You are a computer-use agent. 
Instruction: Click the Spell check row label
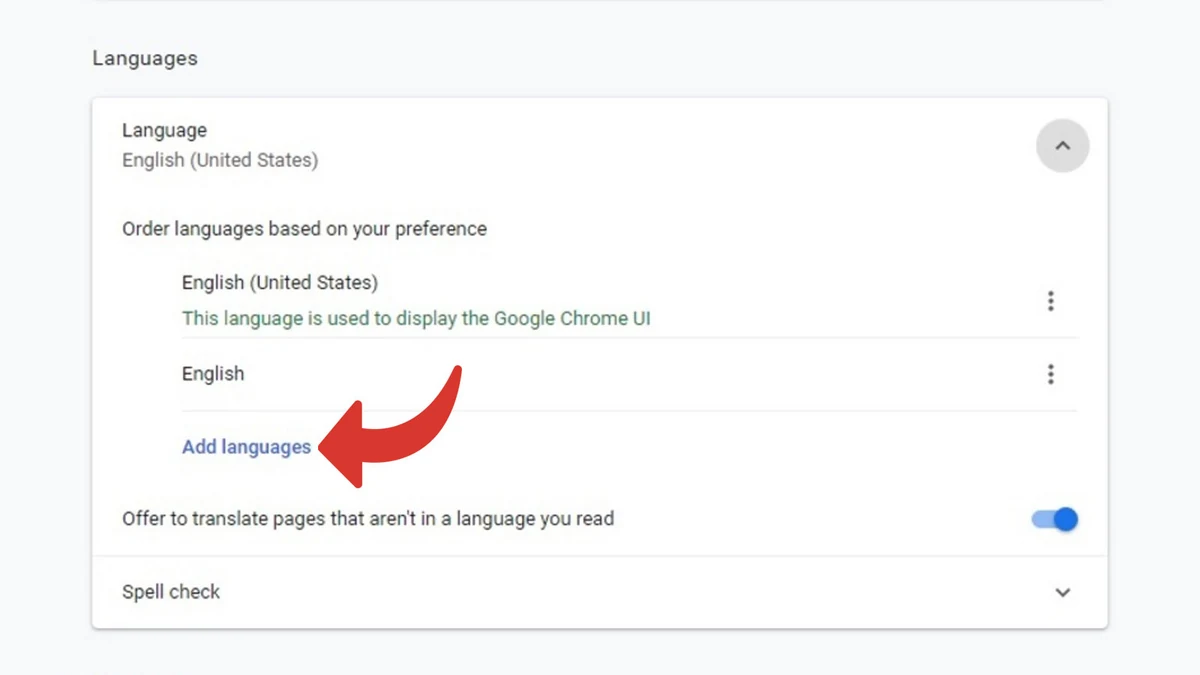(171, 592)
